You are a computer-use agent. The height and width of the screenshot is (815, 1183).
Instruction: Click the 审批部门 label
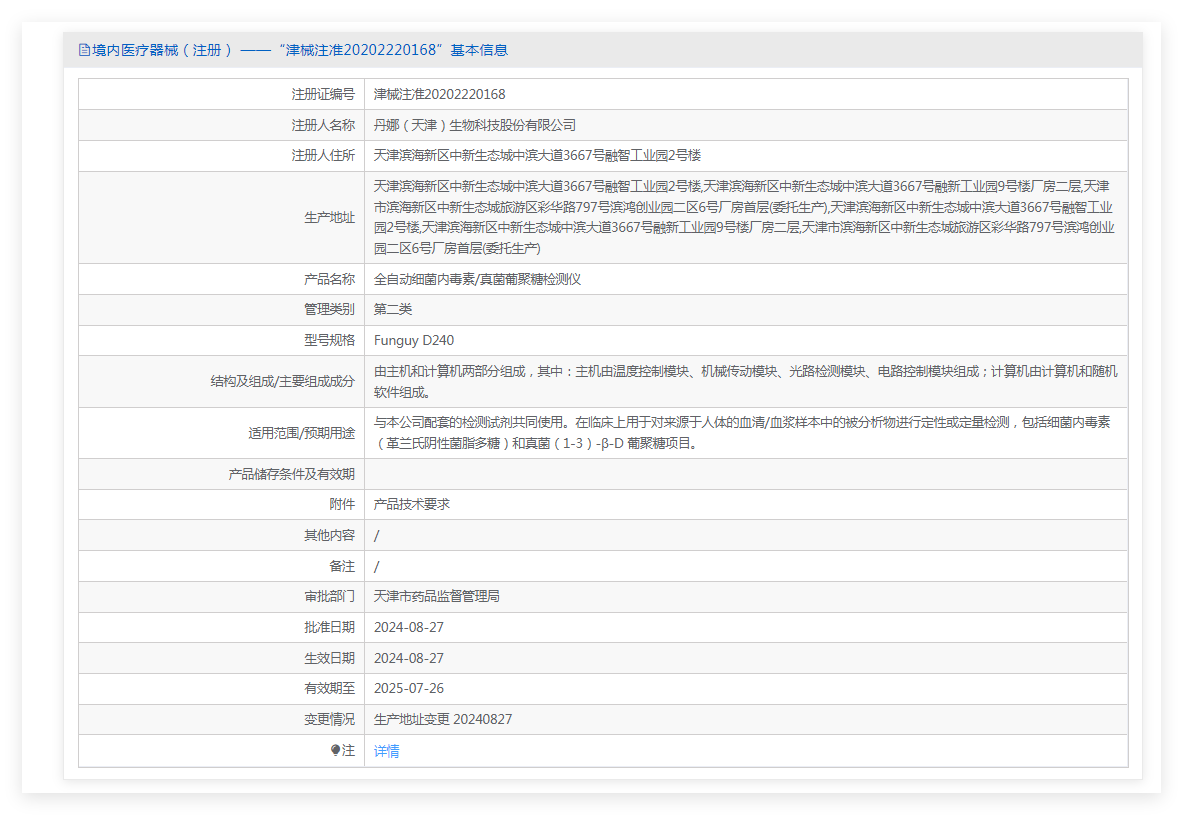point(329,596)
